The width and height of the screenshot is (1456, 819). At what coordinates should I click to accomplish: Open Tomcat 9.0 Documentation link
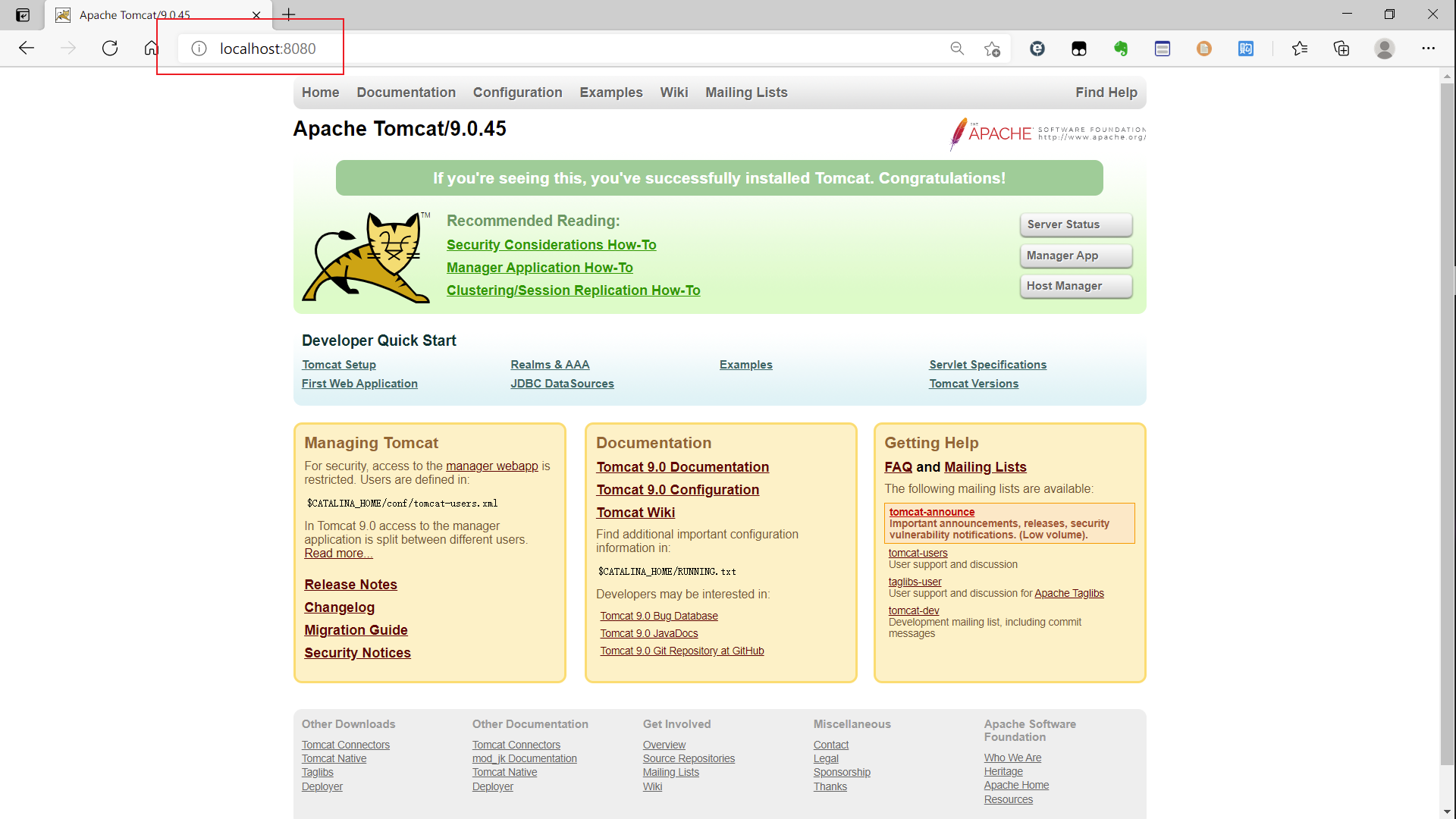tap(682, 467)
